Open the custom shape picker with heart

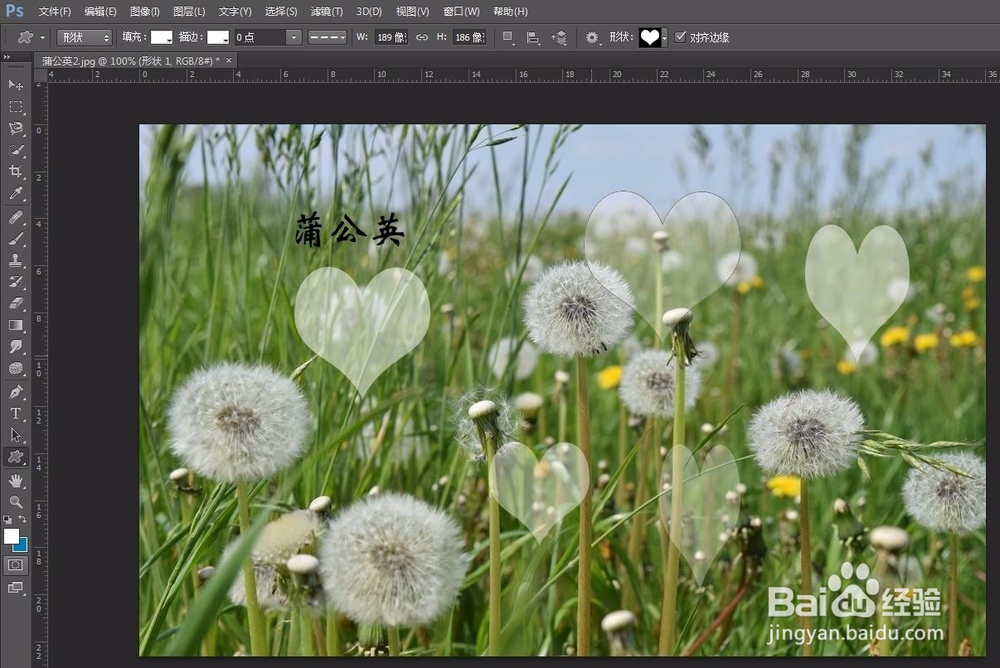[x=653, y=38]
